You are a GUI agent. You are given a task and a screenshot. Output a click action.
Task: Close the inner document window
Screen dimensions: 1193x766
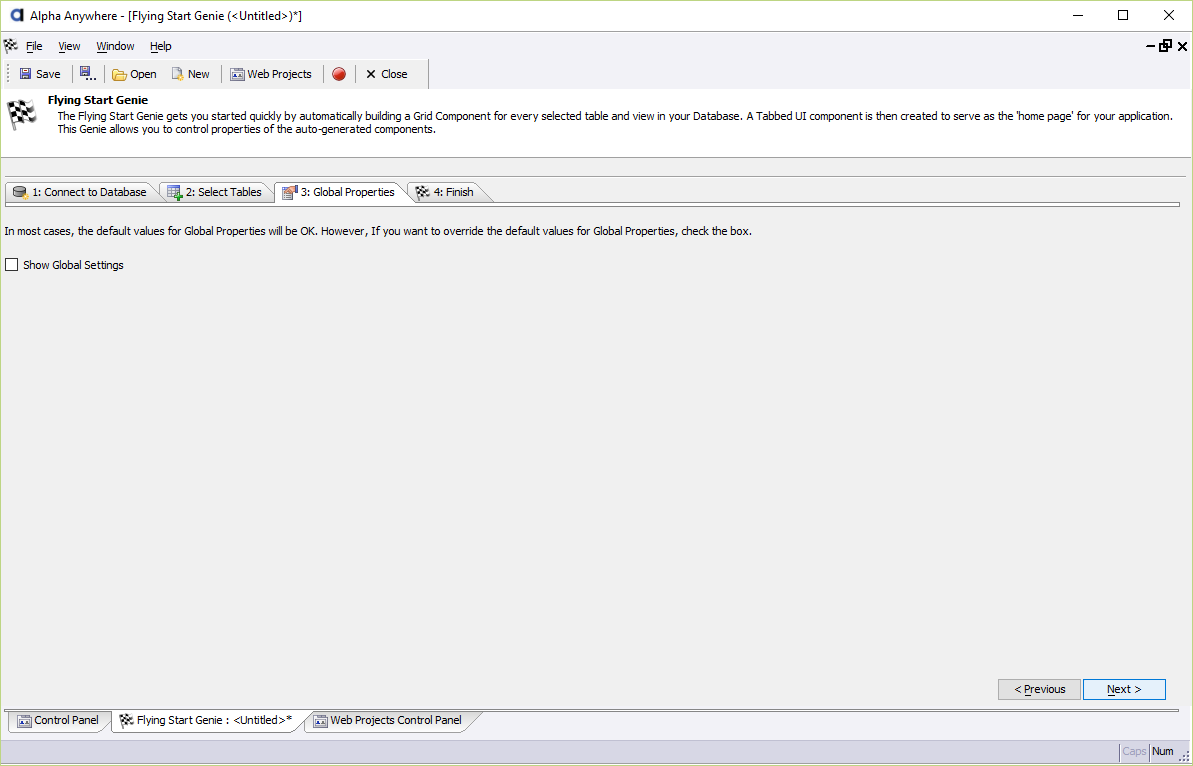(x=1182, y=46)
